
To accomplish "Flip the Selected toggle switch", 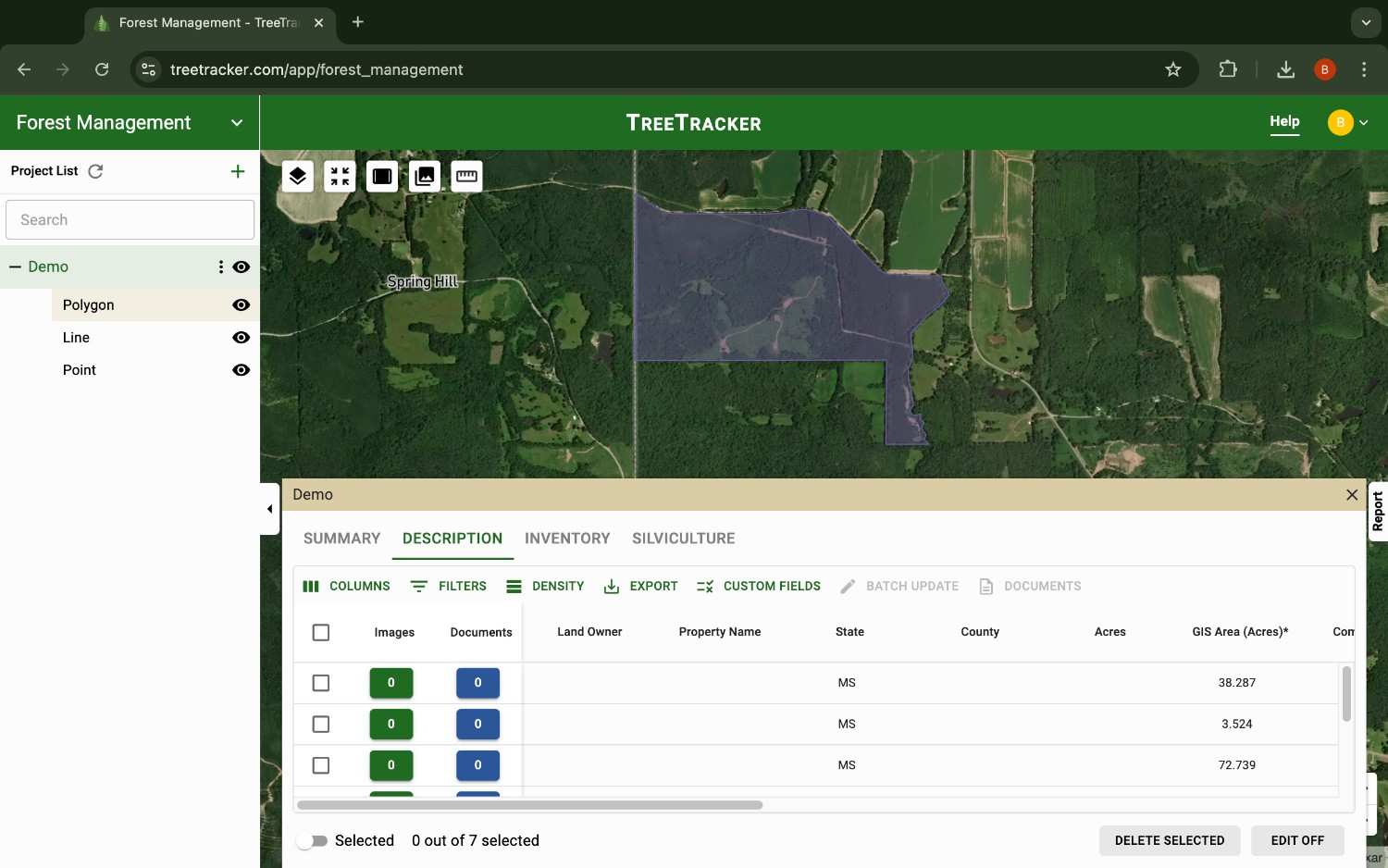I will tap(313, 840).
